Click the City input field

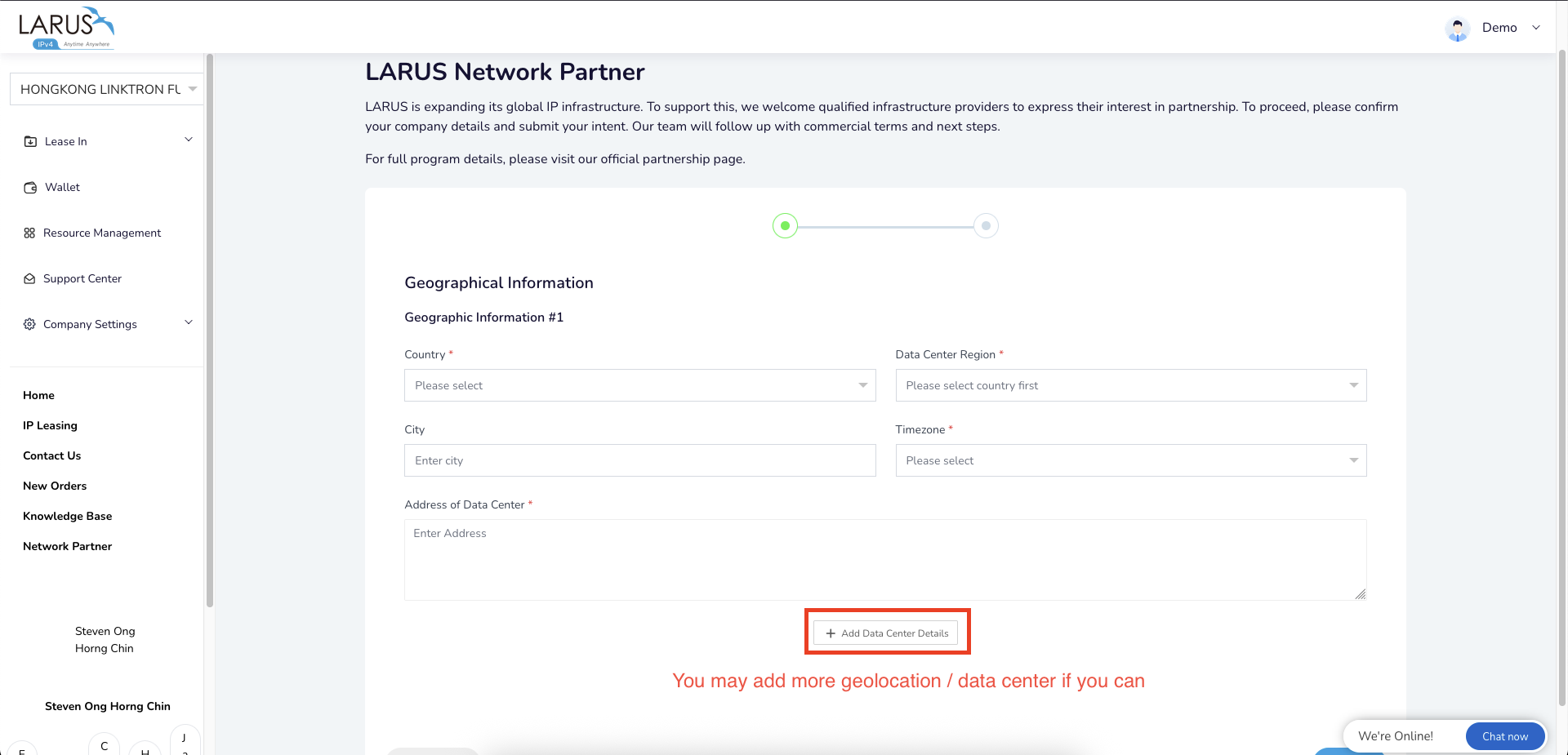tap(640, 460)
